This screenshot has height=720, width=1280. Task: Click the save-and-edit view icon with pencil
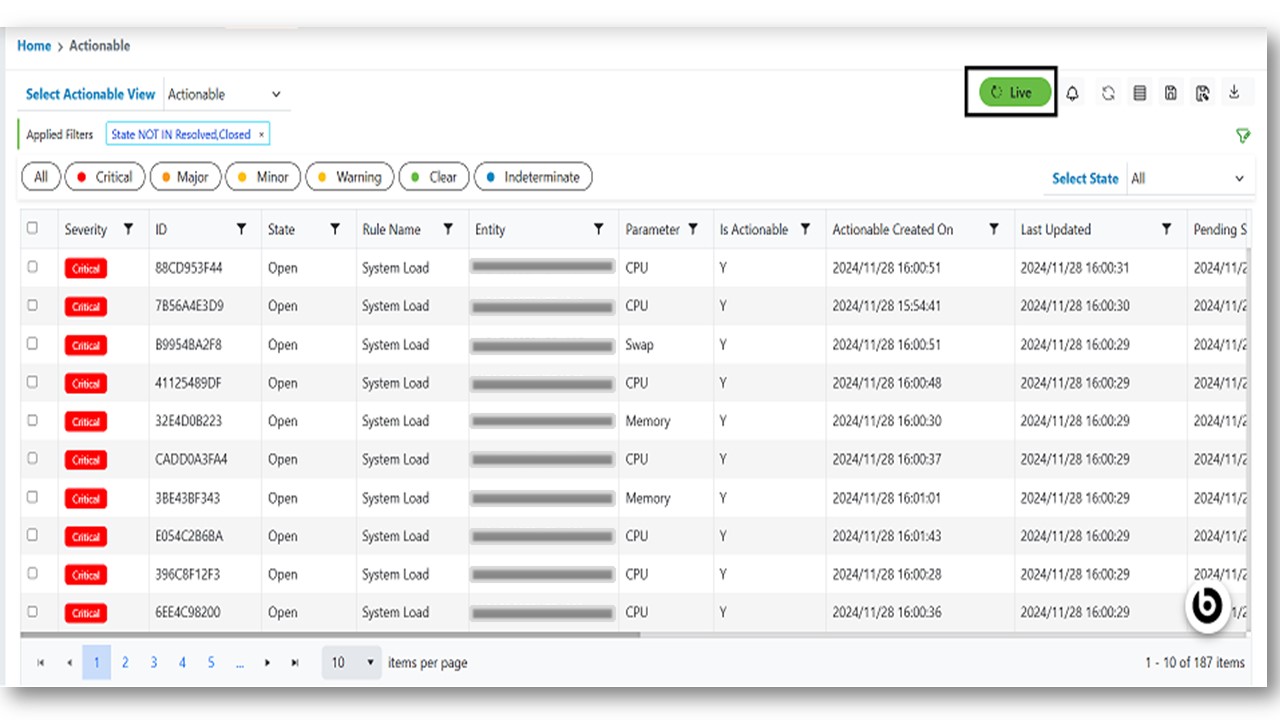(x=1203, y=93)
